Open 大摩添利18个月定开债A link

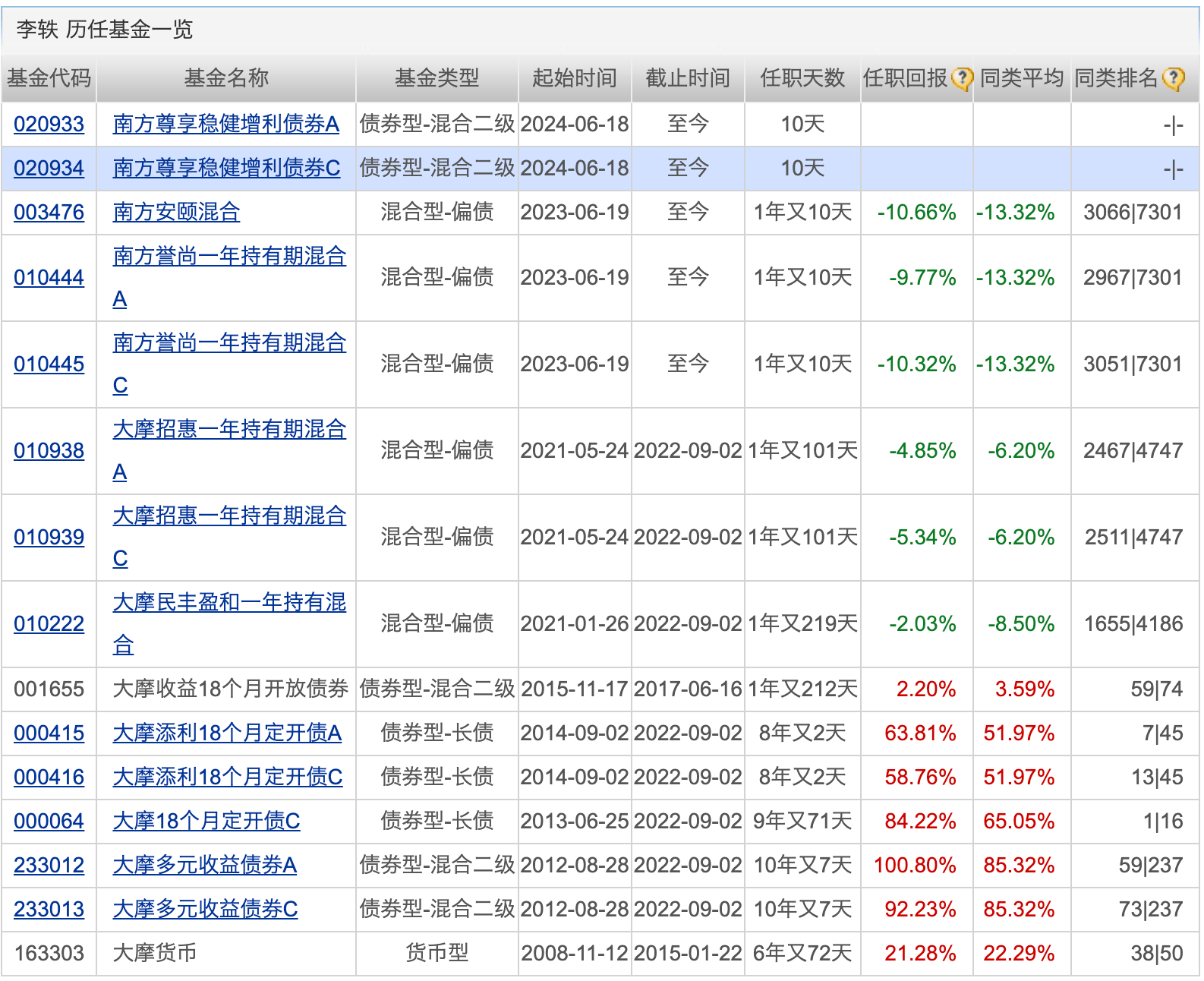coord(226,733)
